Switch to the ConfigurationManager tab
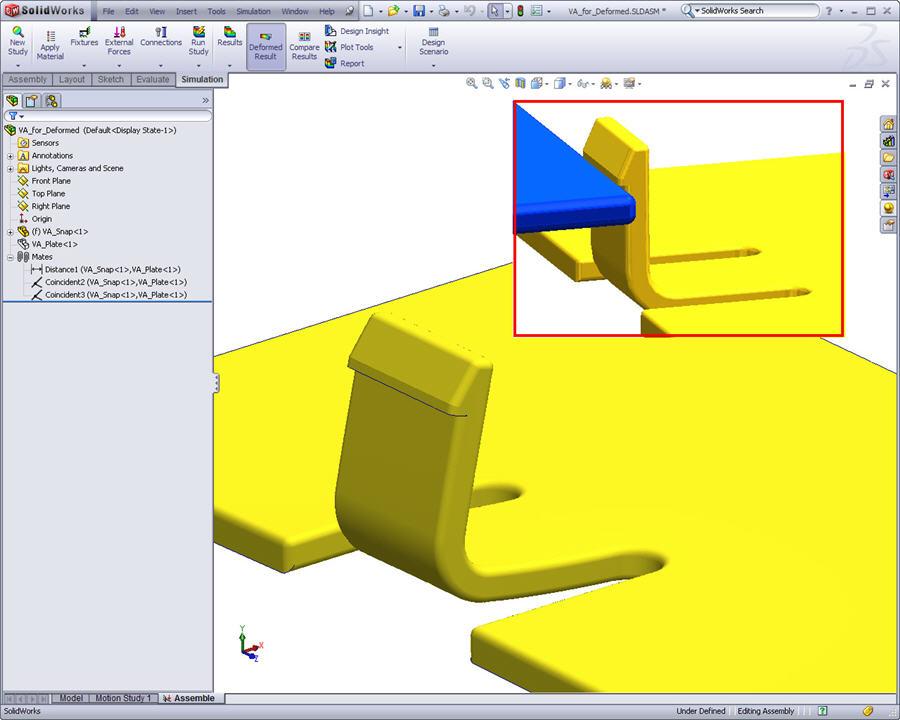This screenshot has height=720, width=900. [52, 101]
